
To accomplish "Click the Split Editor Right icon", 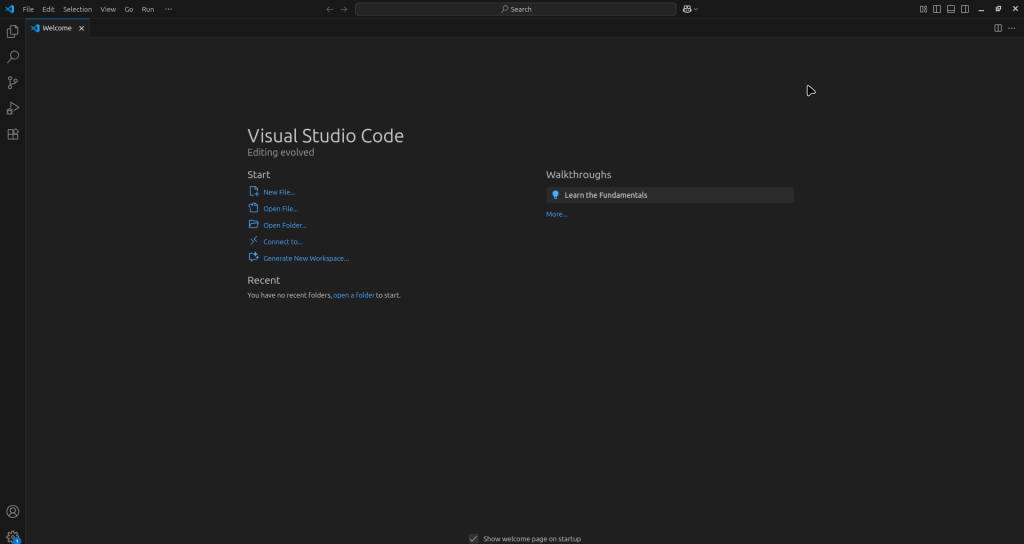I will tap(998, 28).
